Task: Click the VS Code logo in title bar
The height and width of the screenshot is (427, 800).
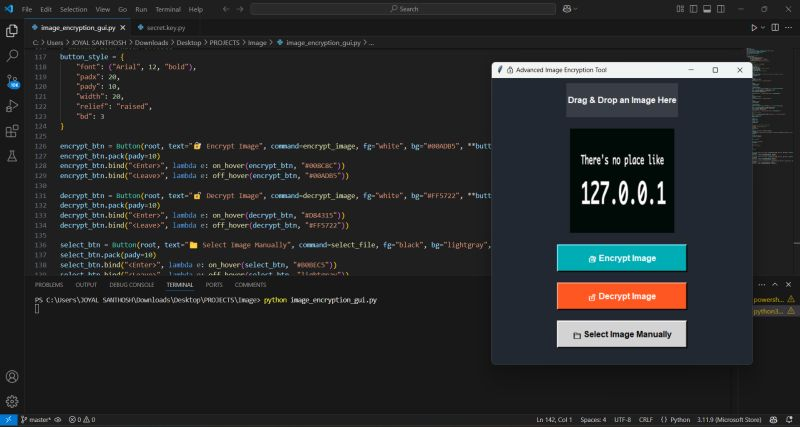Action: coord(8,9)
